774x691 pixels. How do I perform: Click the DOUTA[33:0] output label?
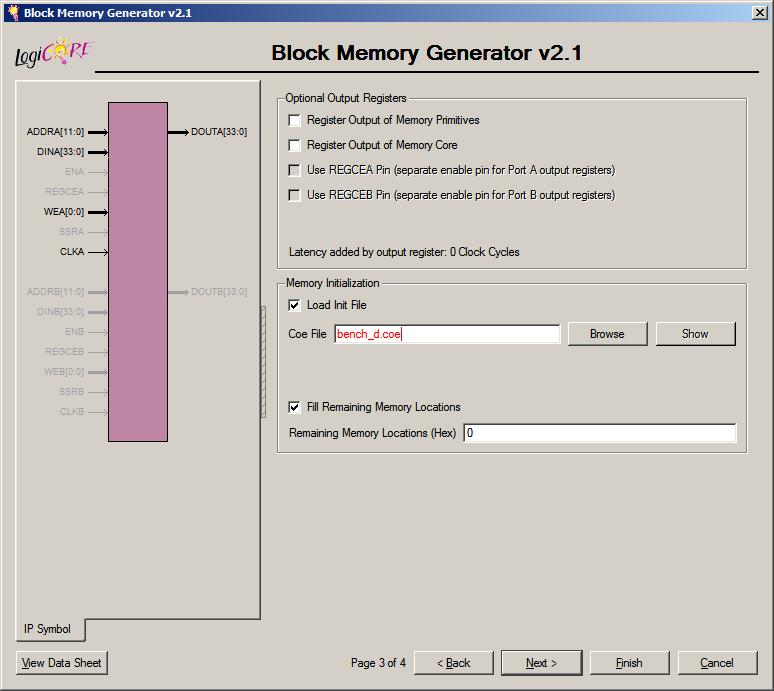pos(219,132)
